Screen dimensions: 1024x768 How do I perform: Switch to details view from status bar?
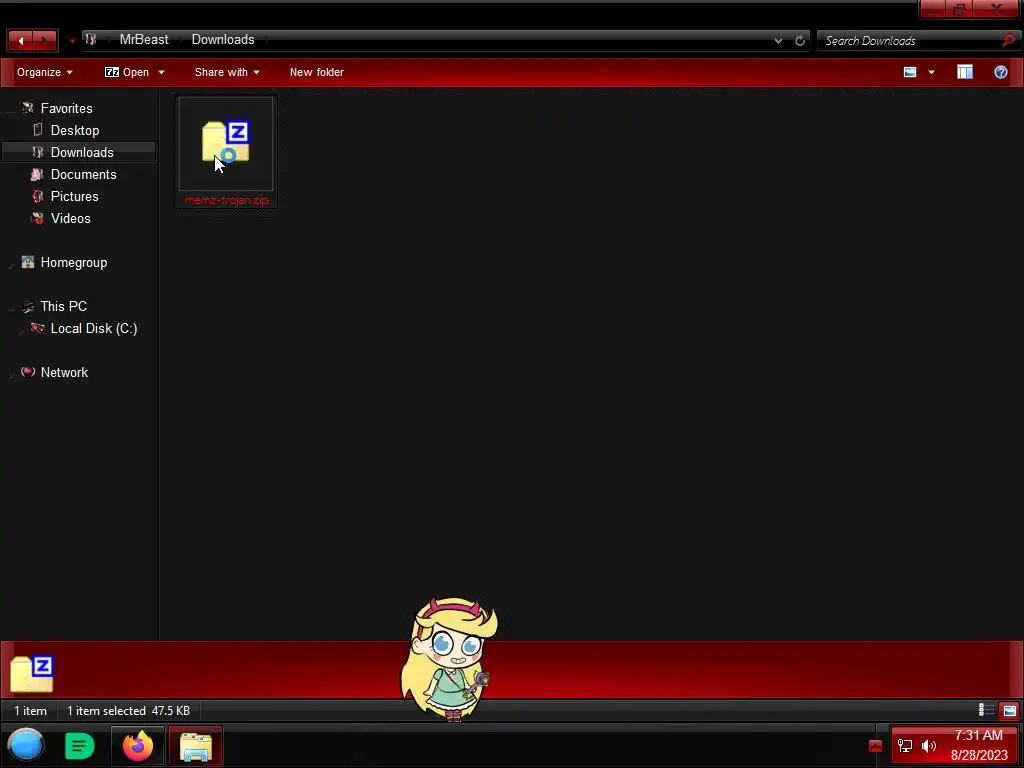point(985,711)
